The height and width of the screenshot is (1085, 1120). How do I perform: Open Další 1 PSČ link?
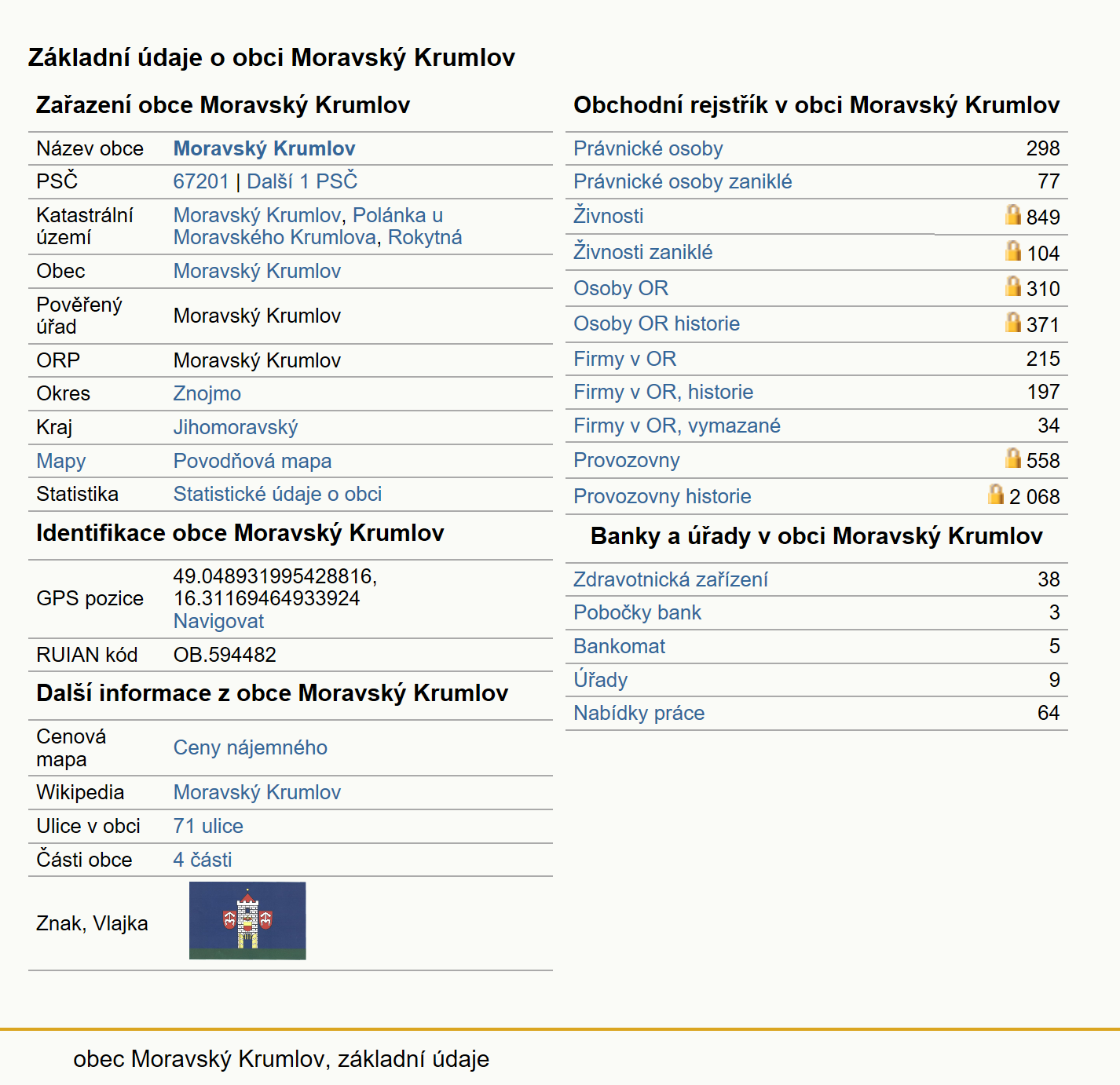pos(302,181)
